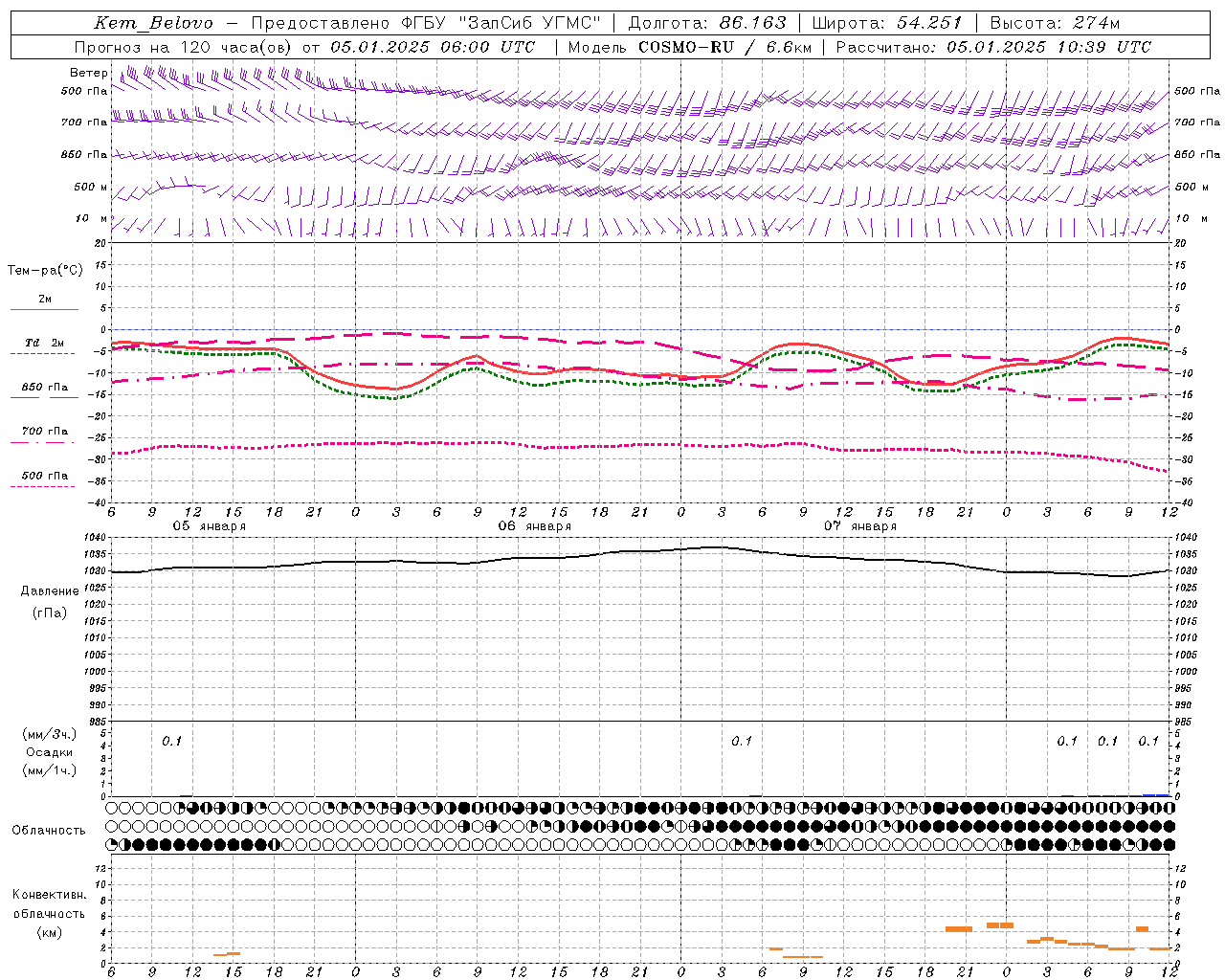Click the Td 2м dew point legend entry
The width and height of the screenshot is (1225, 980).
click(x=45, y=343)
